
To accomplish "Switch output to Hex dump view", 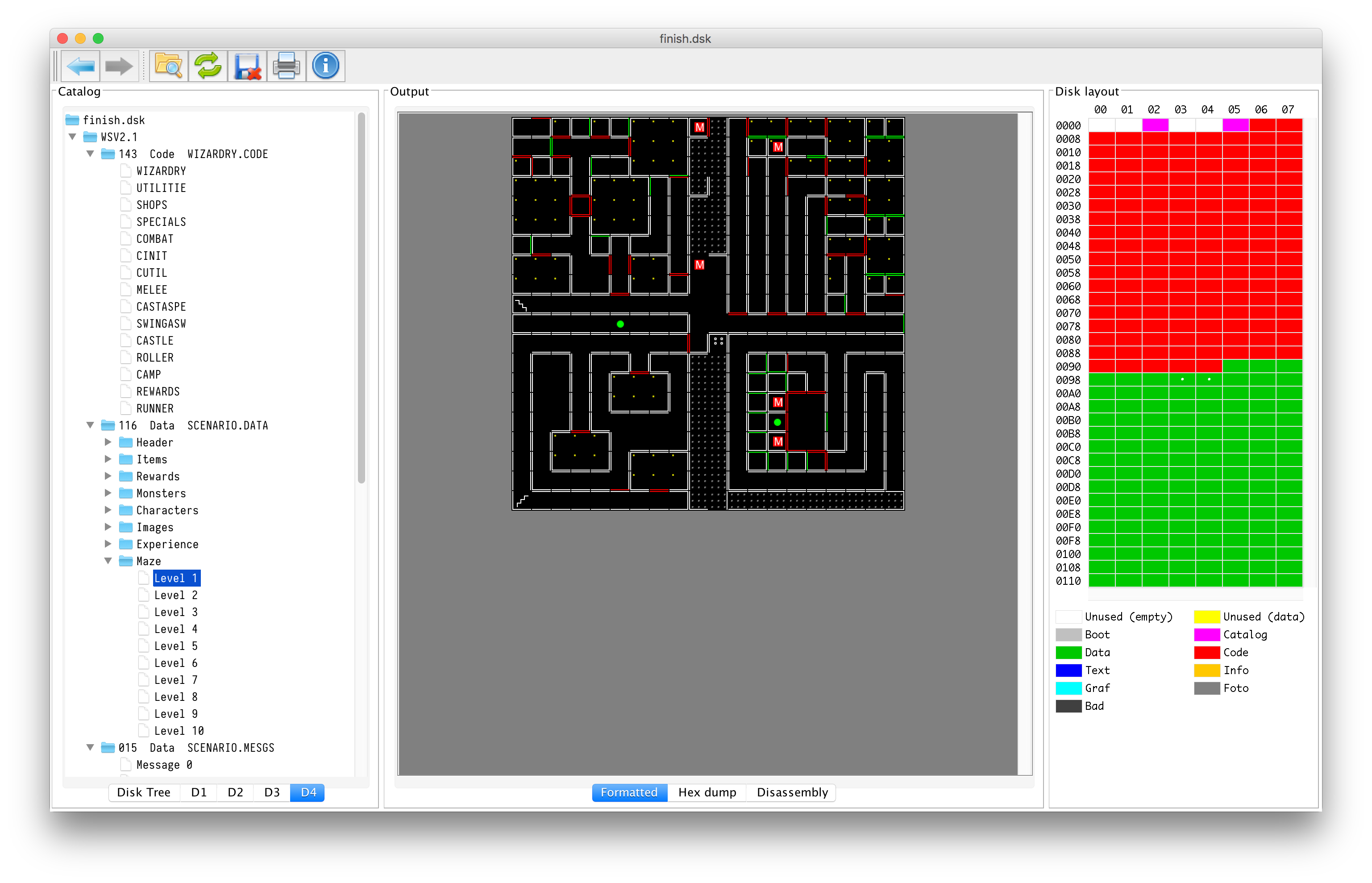I will point(707,792).
